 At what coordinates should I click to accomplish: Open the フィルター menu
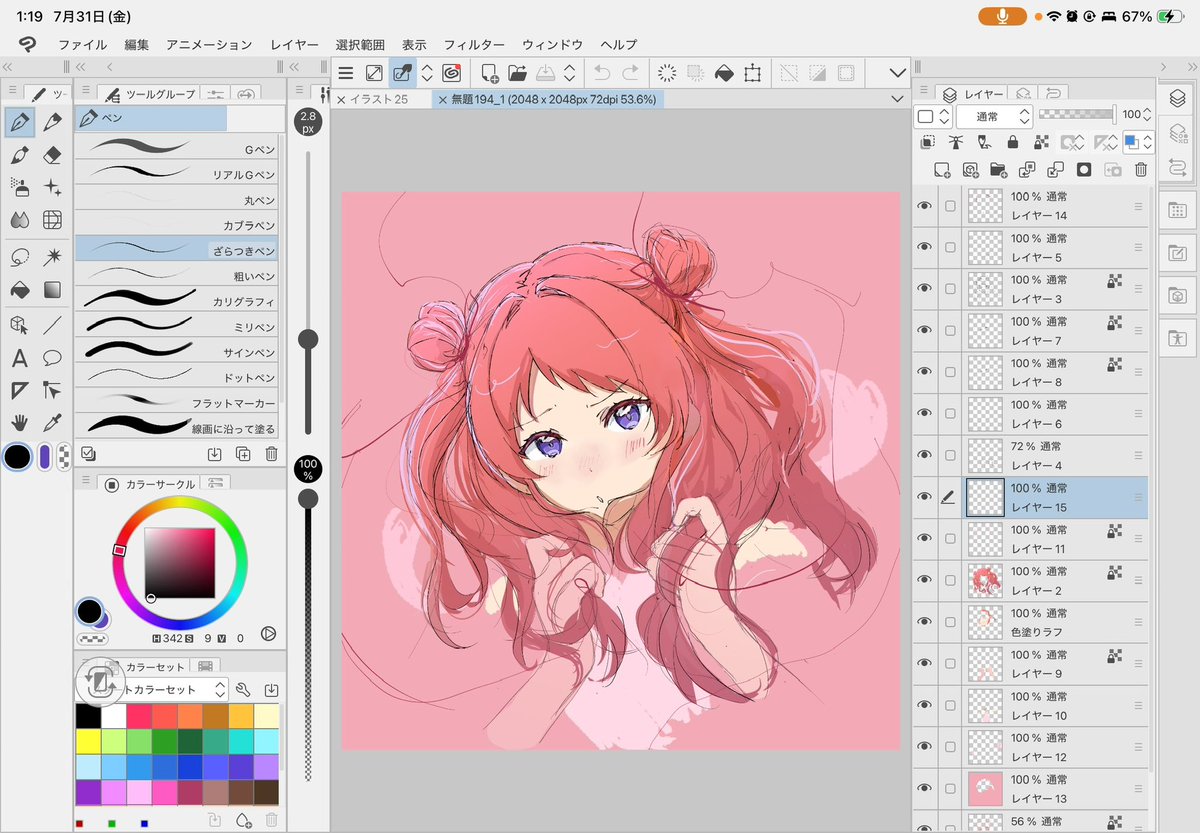pyautogui.click(x=474, y=45)
